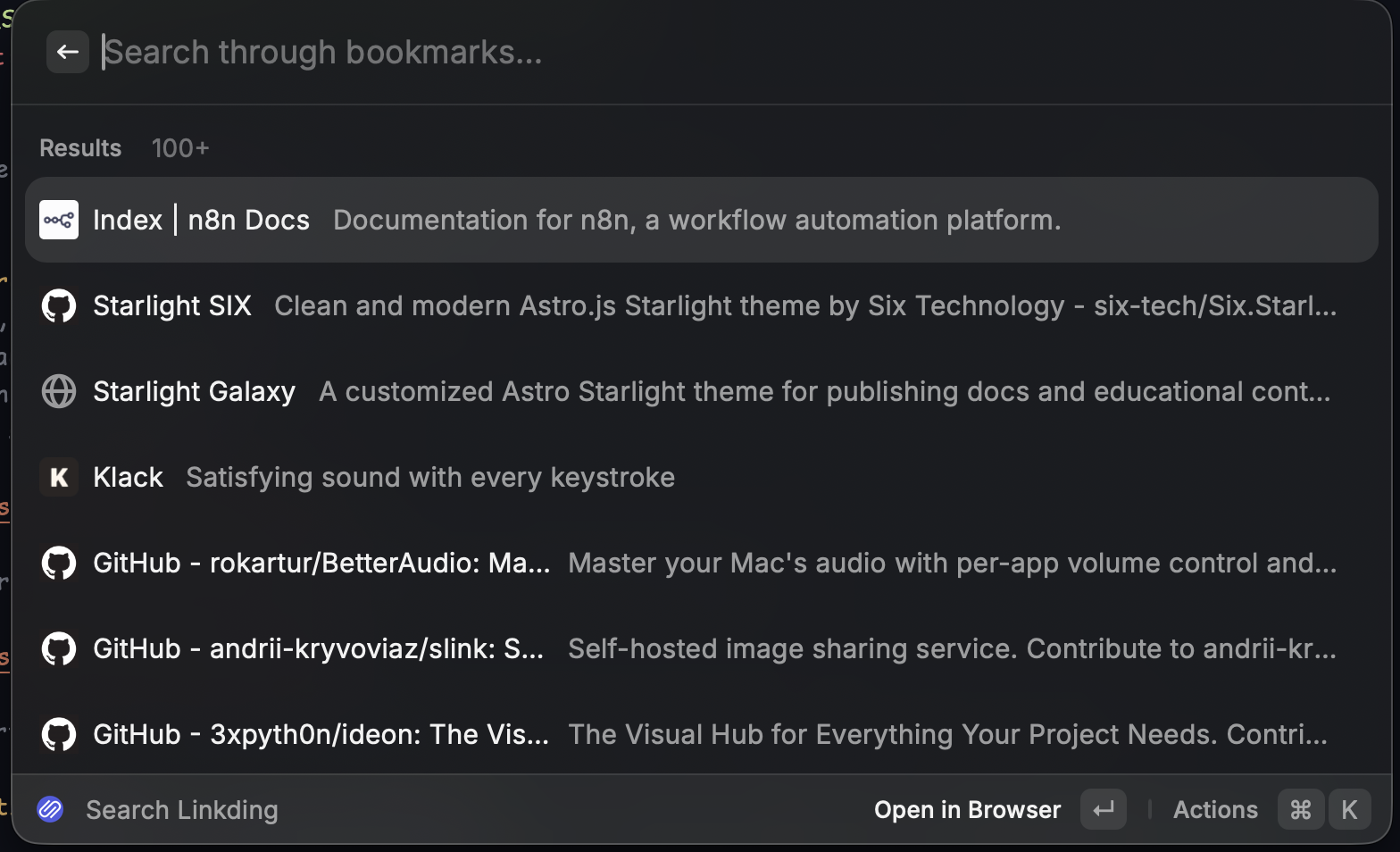
Task: Open the Klack bookmark entry
Action: coord(129,478)
